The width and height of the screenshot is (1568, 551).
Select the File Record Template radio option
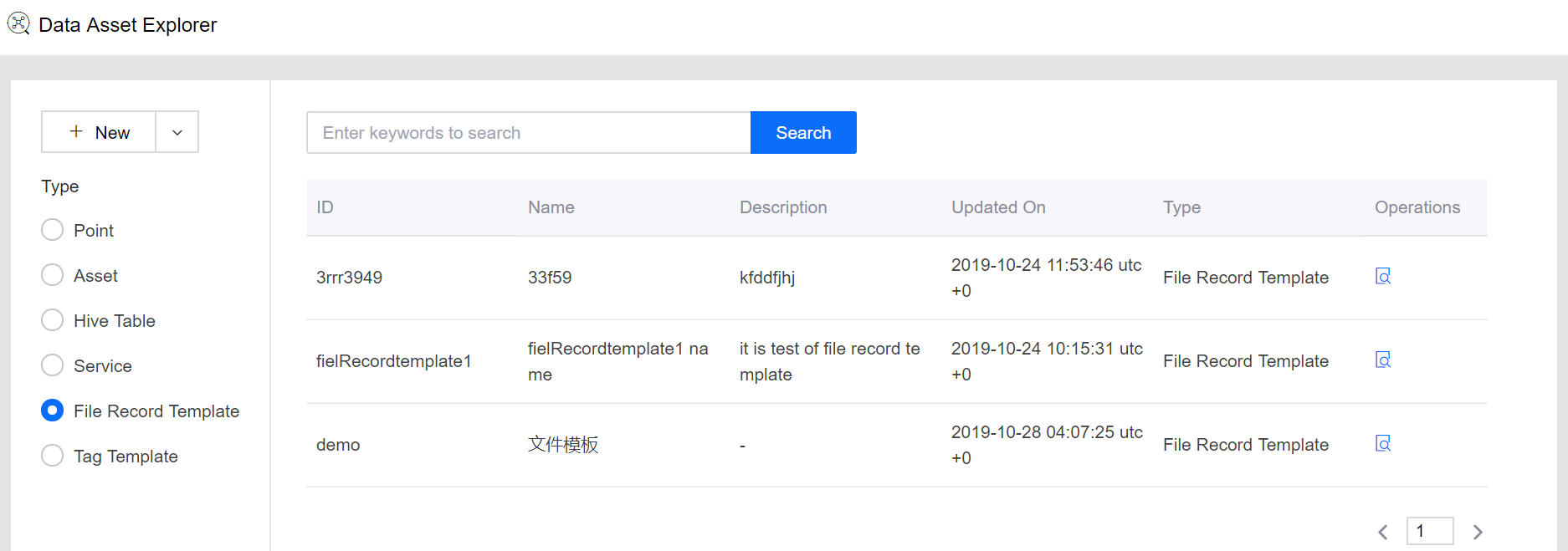pos(53,411)
